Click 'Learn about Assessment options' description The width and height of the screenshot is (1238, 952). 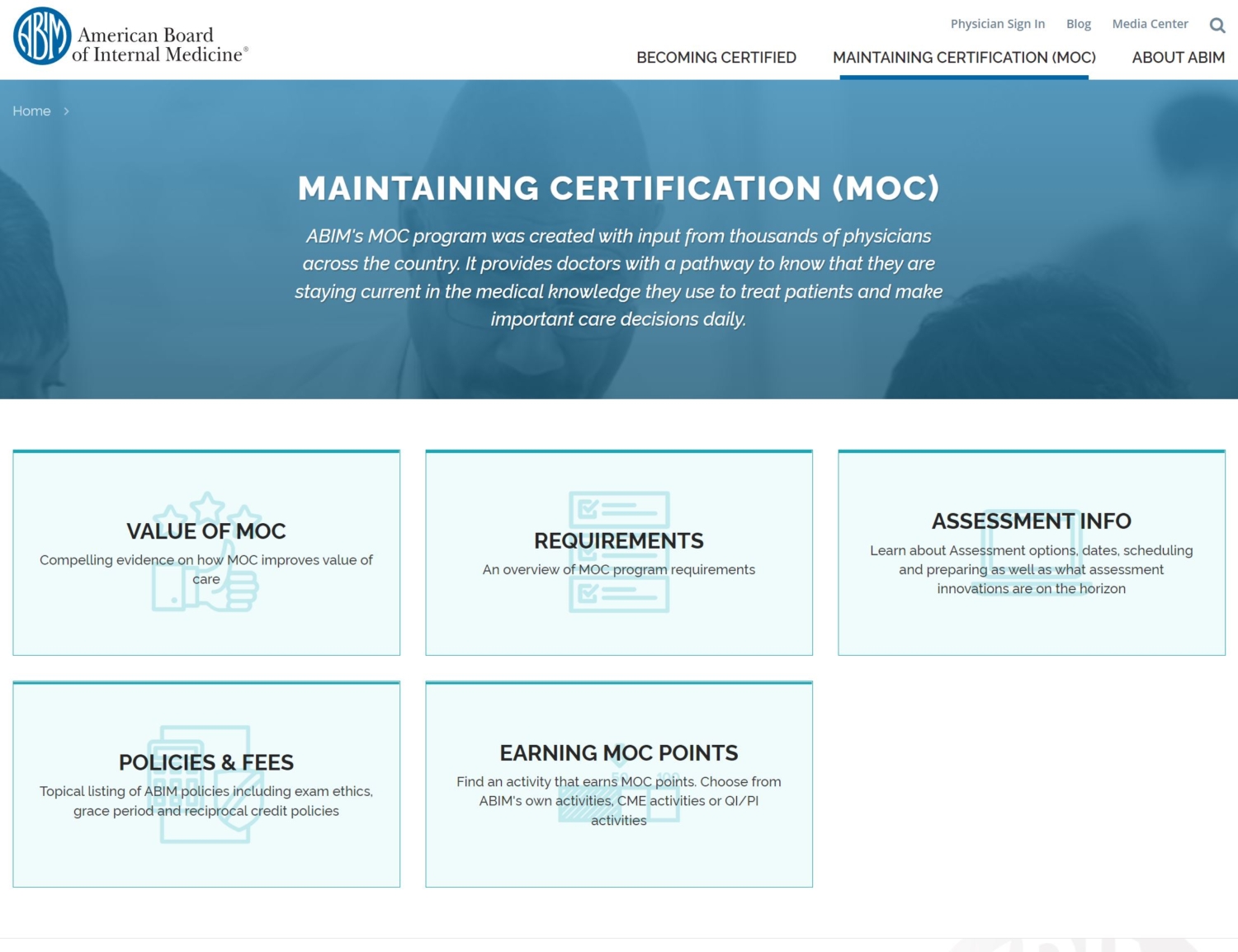(1032, 569)
